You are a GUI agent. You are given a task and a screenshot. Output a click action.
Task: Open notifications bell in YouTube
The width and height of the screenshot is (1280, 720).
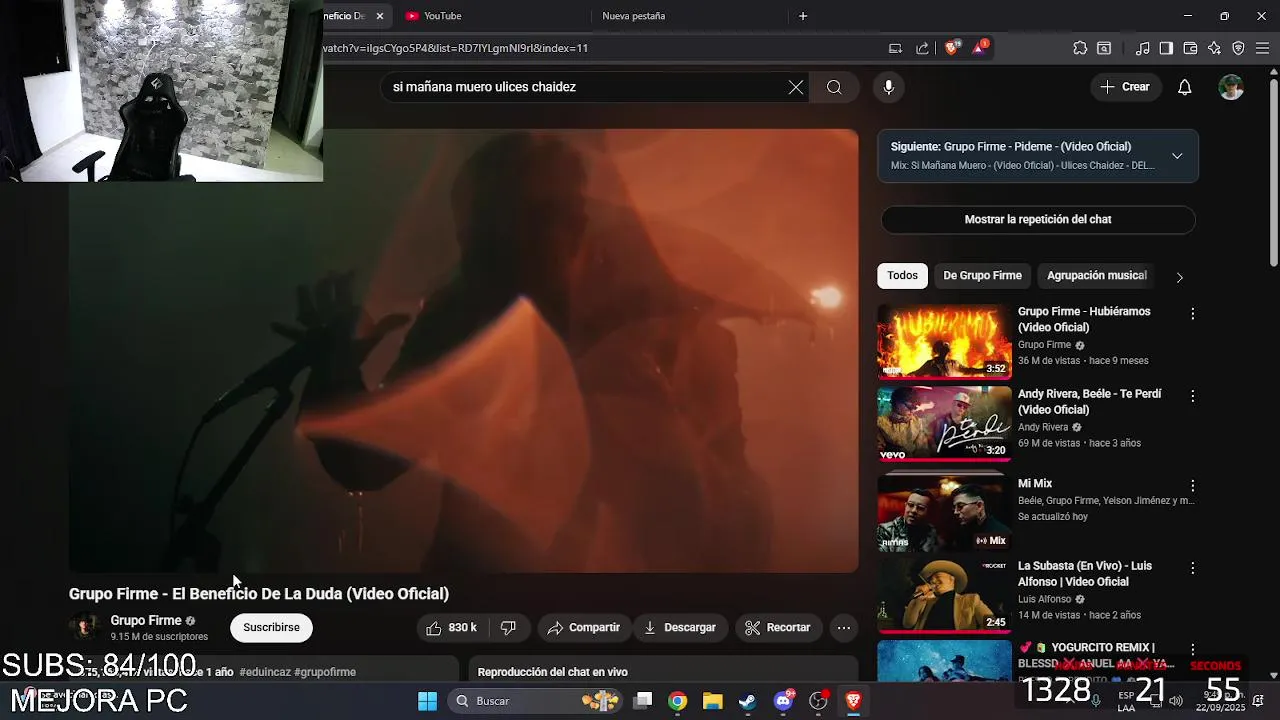click(x=1184, y=87)
